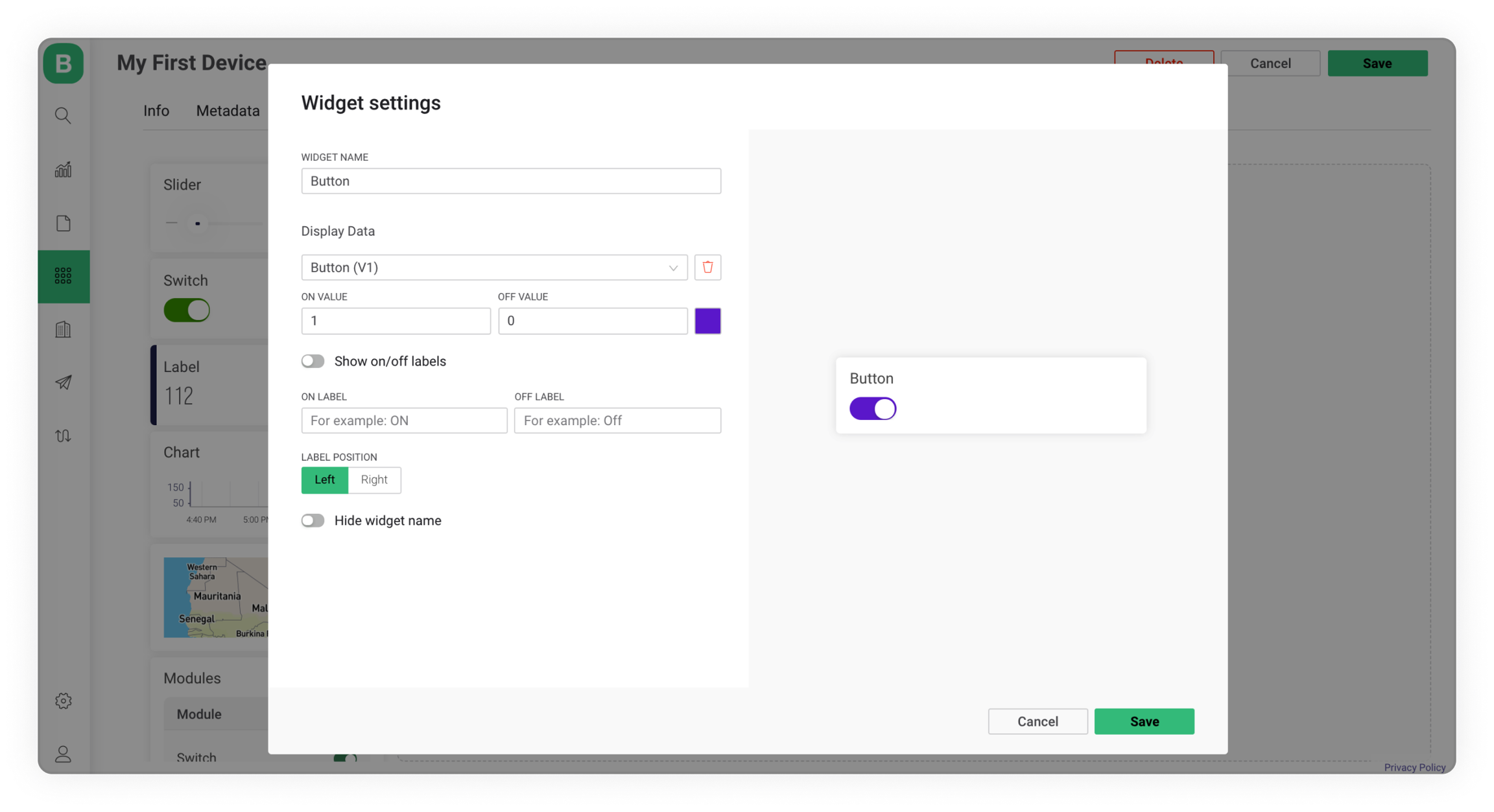1494x812 pixels.
Task: Enable Show on/off labels toggle
Action: click(x=313, y=361)
